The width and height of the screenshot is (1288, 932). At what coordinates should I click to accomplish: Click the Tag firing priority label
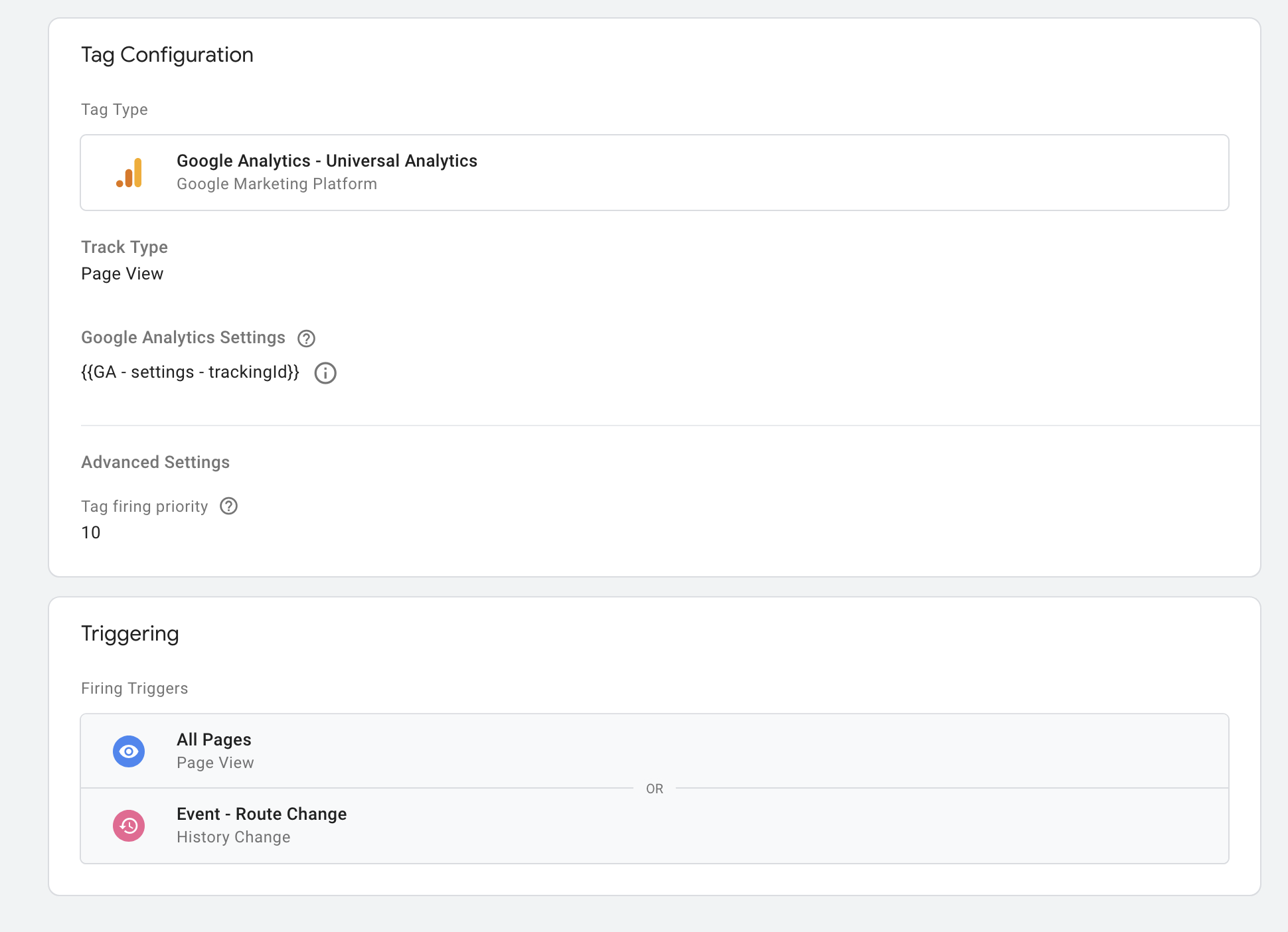point(145,506)
